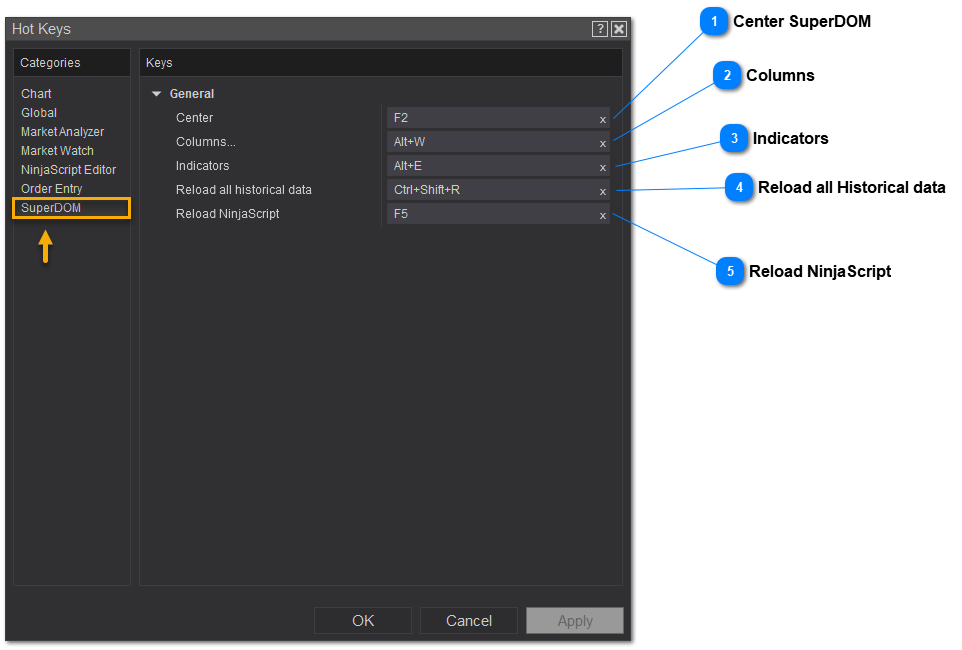Screen dimensions: 962x650
Task: Click the Reload NinjaScript row label
Action: [x=228, y=214]
